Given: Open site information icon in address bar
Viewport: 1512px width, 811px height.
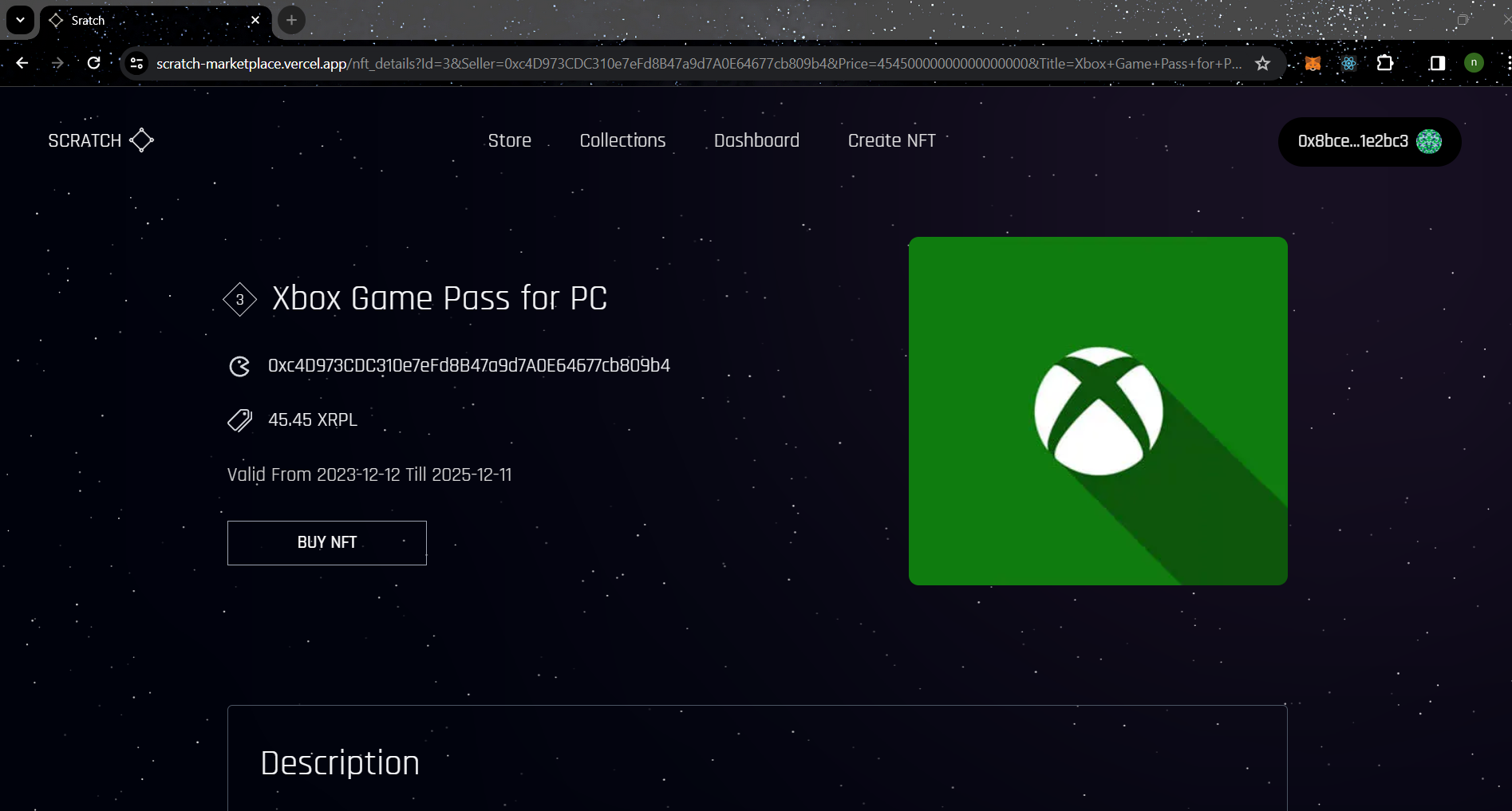Looking at the screenshot, I should pyautogui.click(x=136, y=63).
